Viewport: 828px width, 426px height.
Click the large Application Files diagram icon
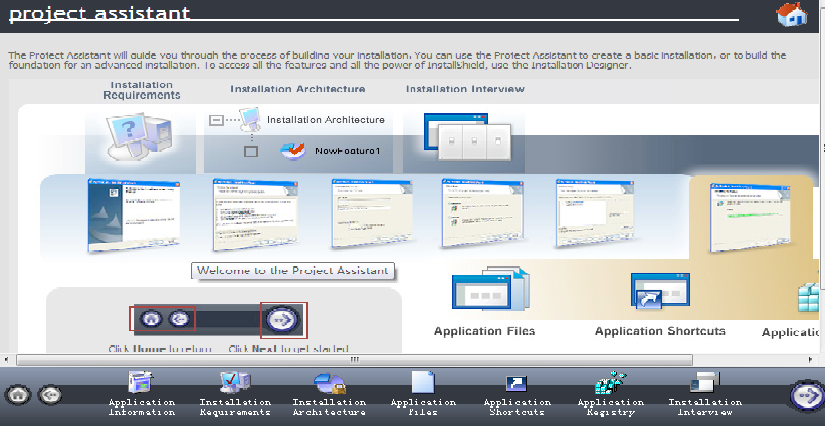pos(491,289)
